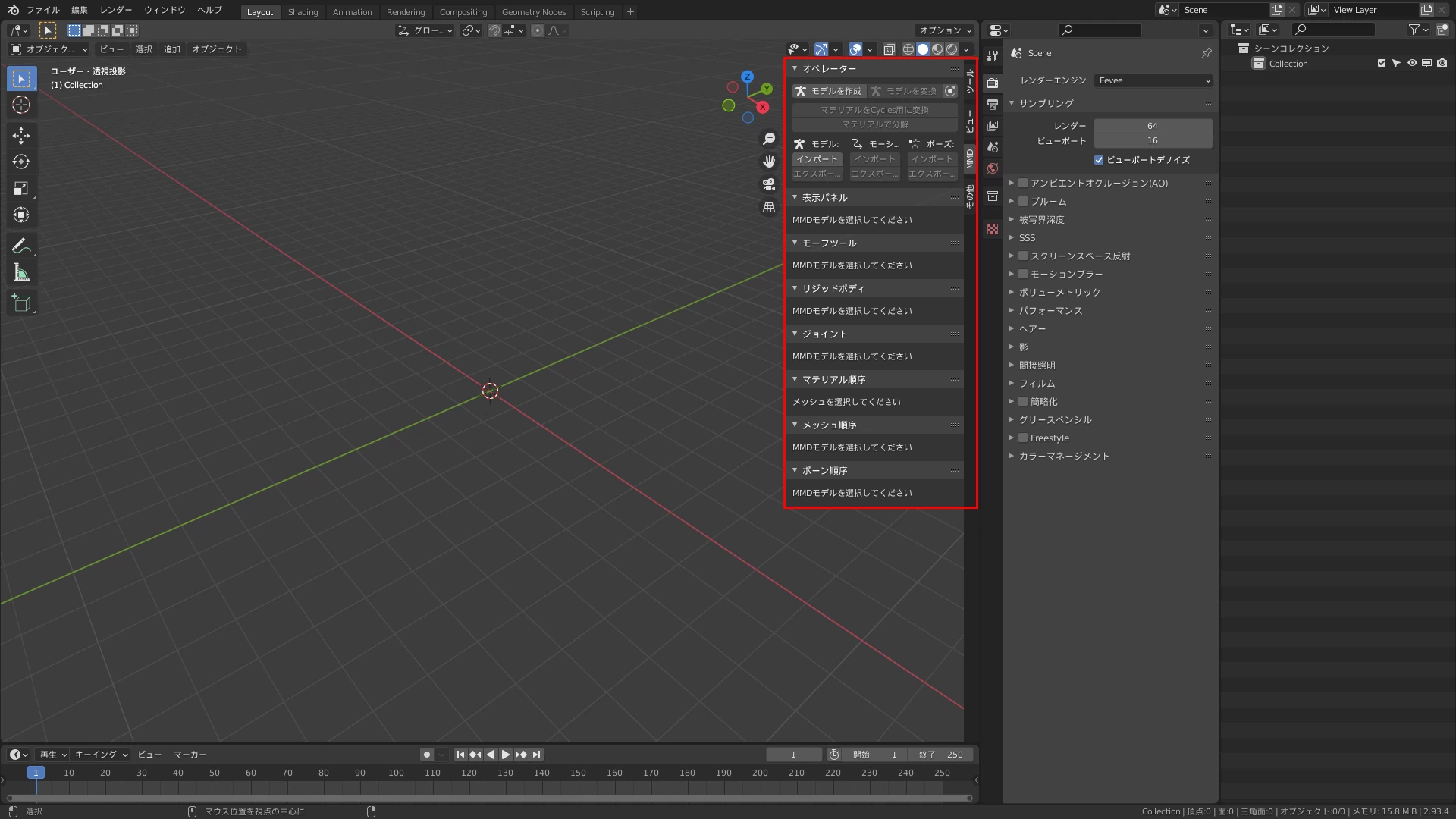The image size is (1456, 819).
Task: Select the Annotate pencil tool
Action: coord(21,246)
